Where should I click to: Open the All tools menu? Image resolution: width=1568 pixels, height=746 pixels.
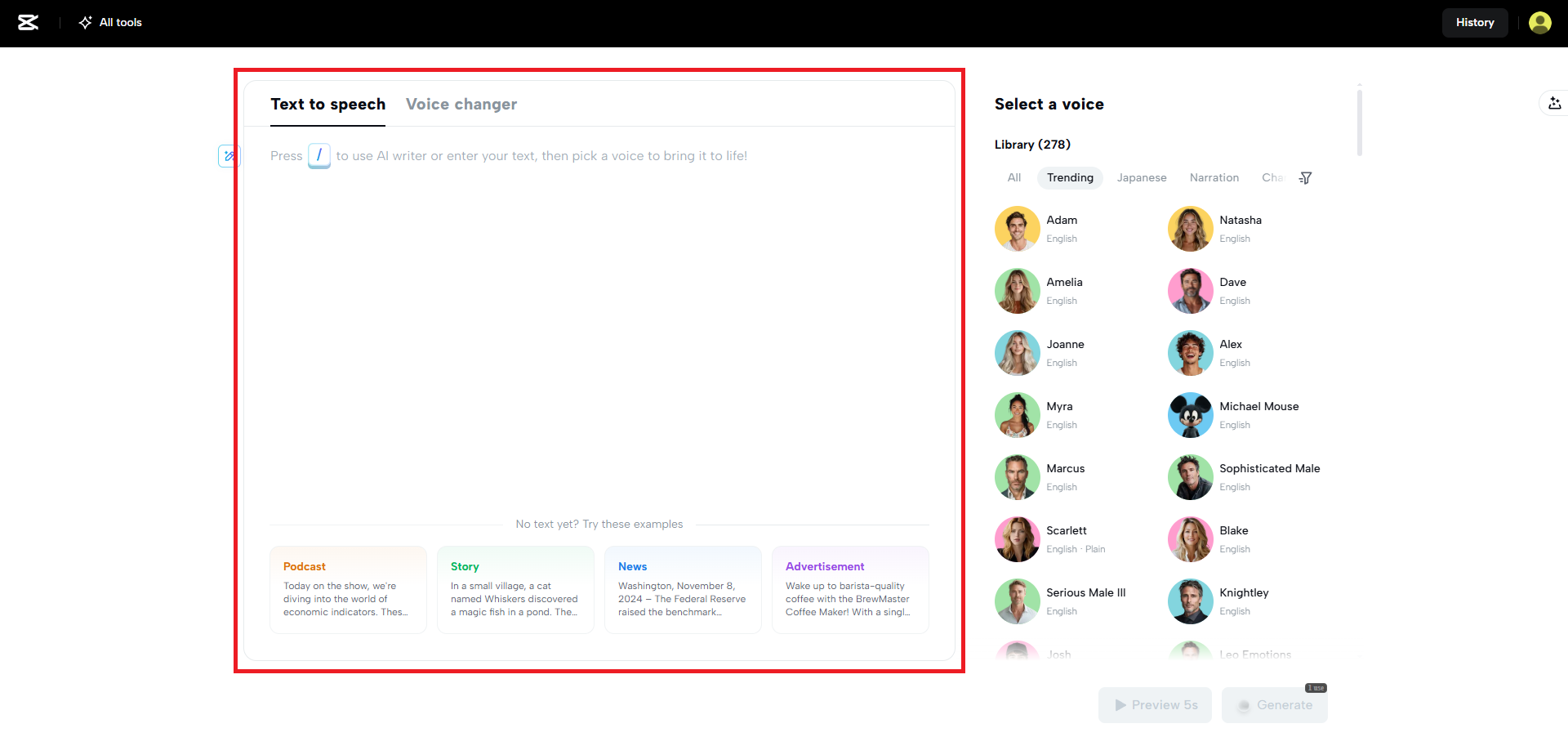click(110, 23)
